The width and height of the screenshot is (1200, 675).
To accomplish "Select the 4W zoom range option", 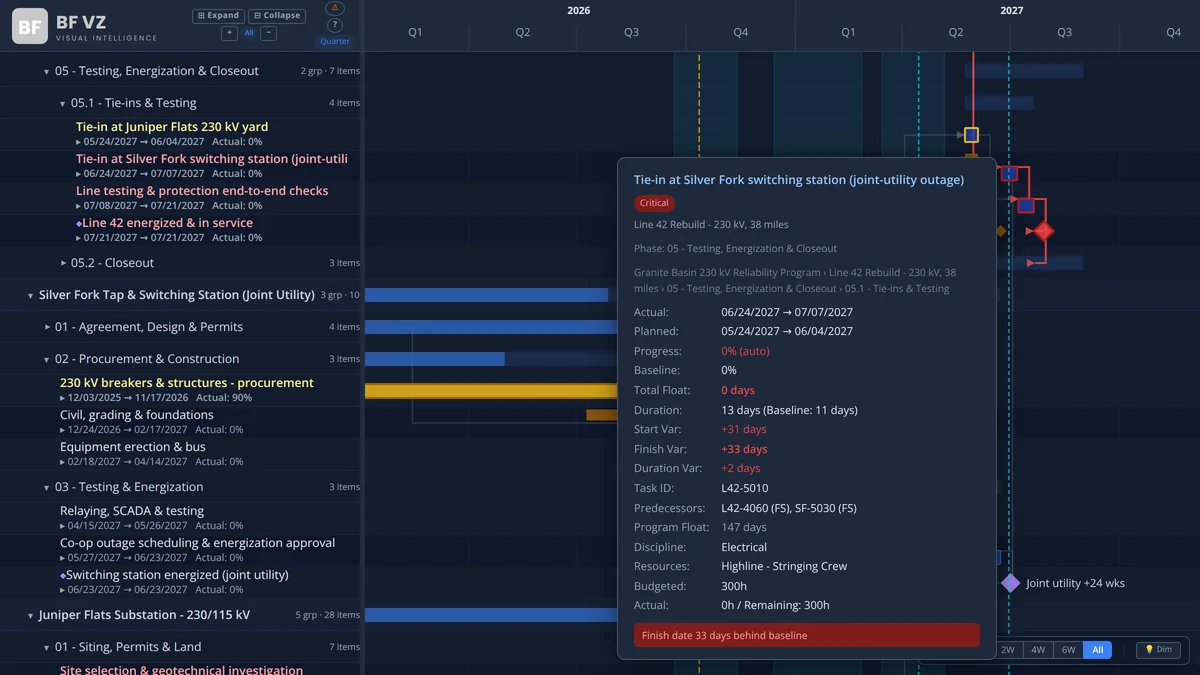I will tap(1038, 650).
